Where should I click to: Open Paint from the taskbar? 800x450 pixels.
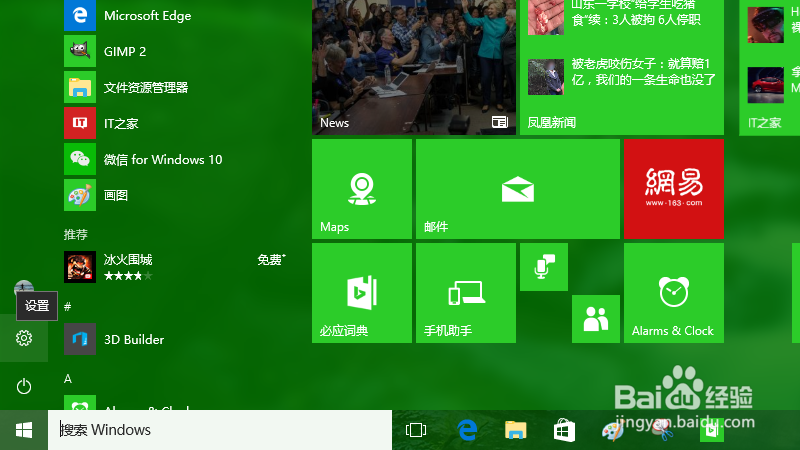pyautogui.click(x=613, y=430)
